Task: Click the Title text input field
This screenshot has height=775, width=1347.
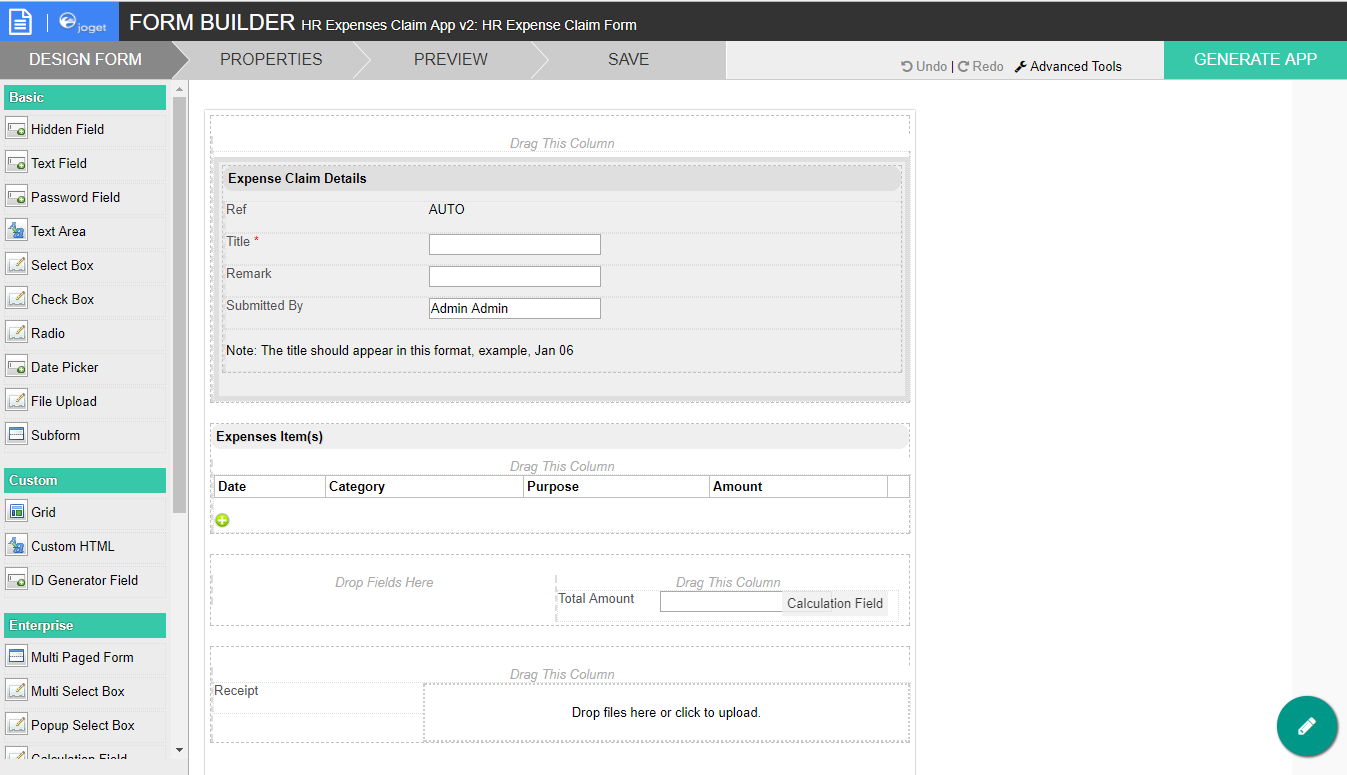Action: coord(514,245)
